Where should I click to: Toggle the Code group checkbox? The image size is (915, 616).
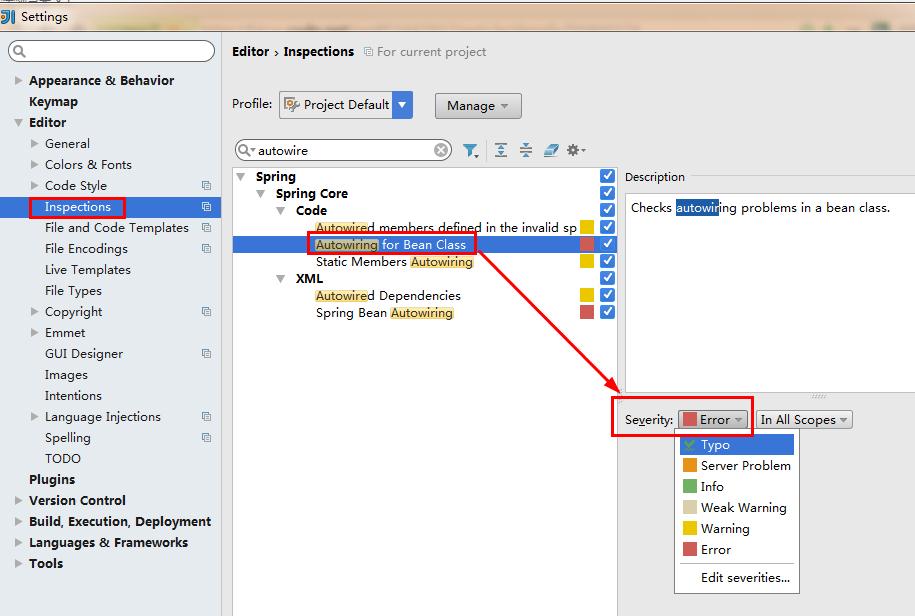click(x=607, y=209)
